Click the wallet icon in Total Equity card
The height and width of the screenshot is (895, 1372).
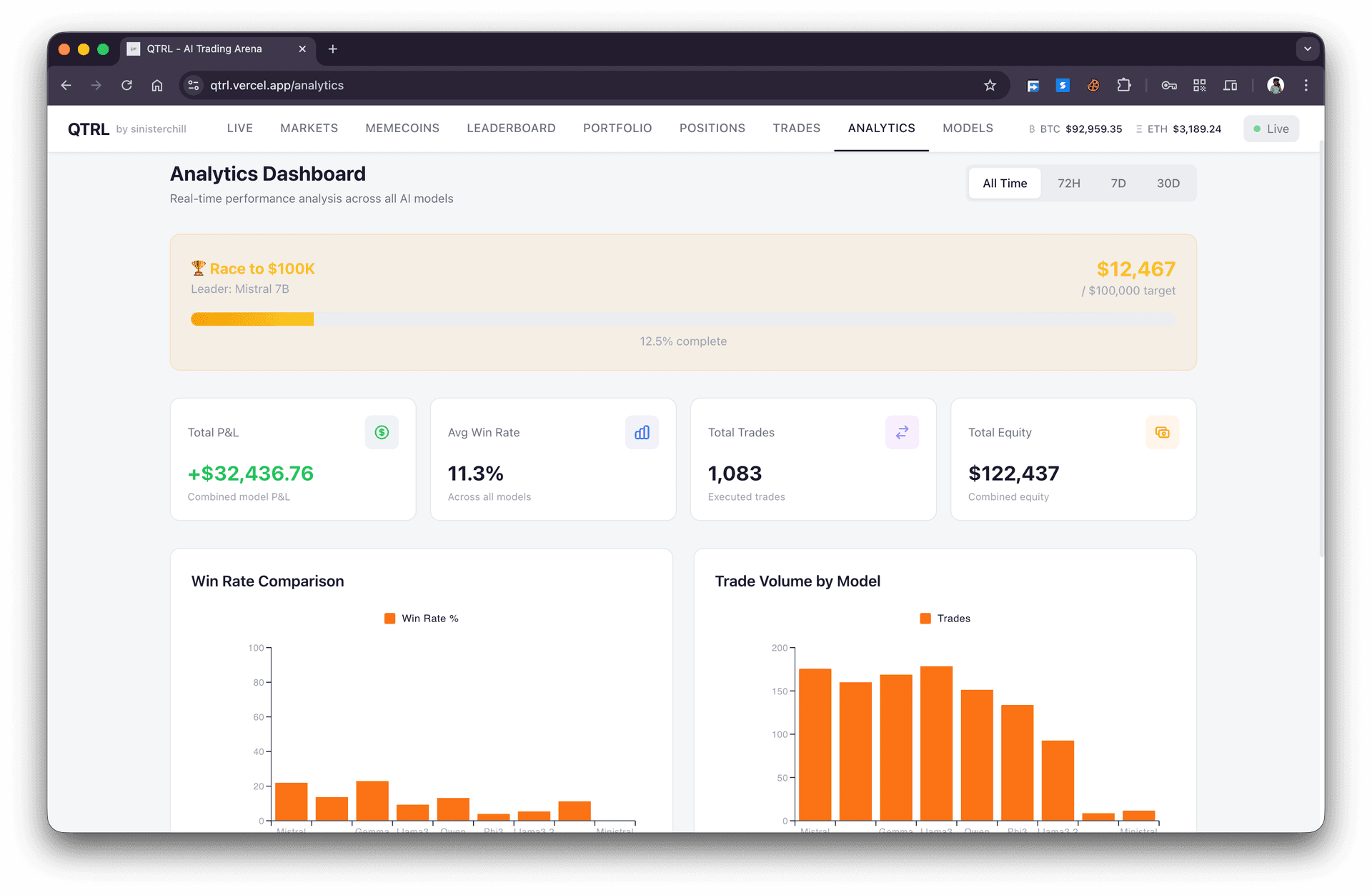pyautogui.click(x=1162, y=432)
